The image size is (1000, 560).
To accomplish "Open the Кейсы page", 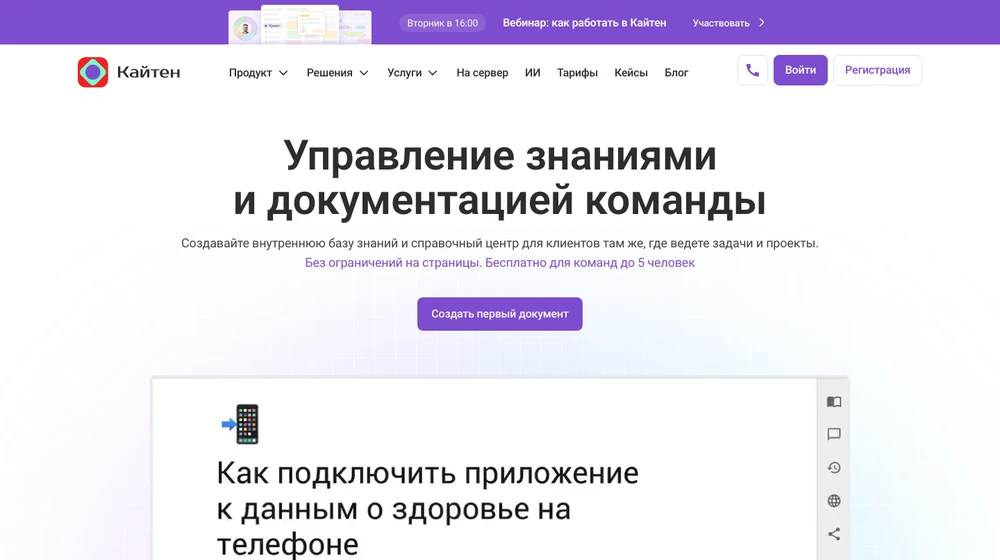I will click(x=631, y=73).
